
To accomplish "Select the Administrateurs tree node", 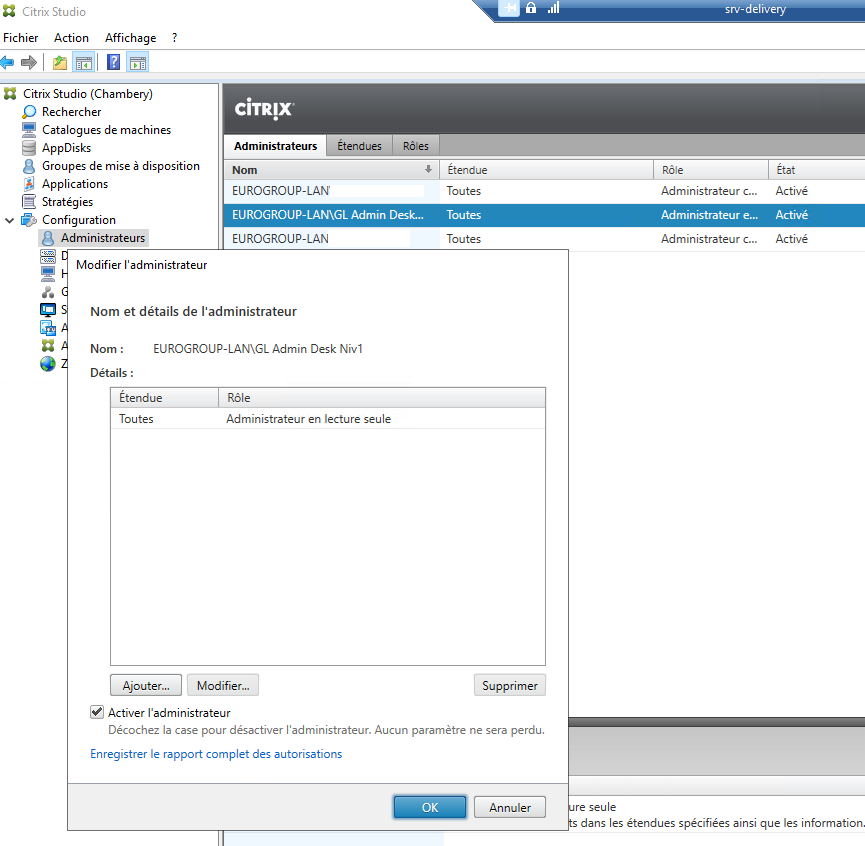I will (103, 238).
